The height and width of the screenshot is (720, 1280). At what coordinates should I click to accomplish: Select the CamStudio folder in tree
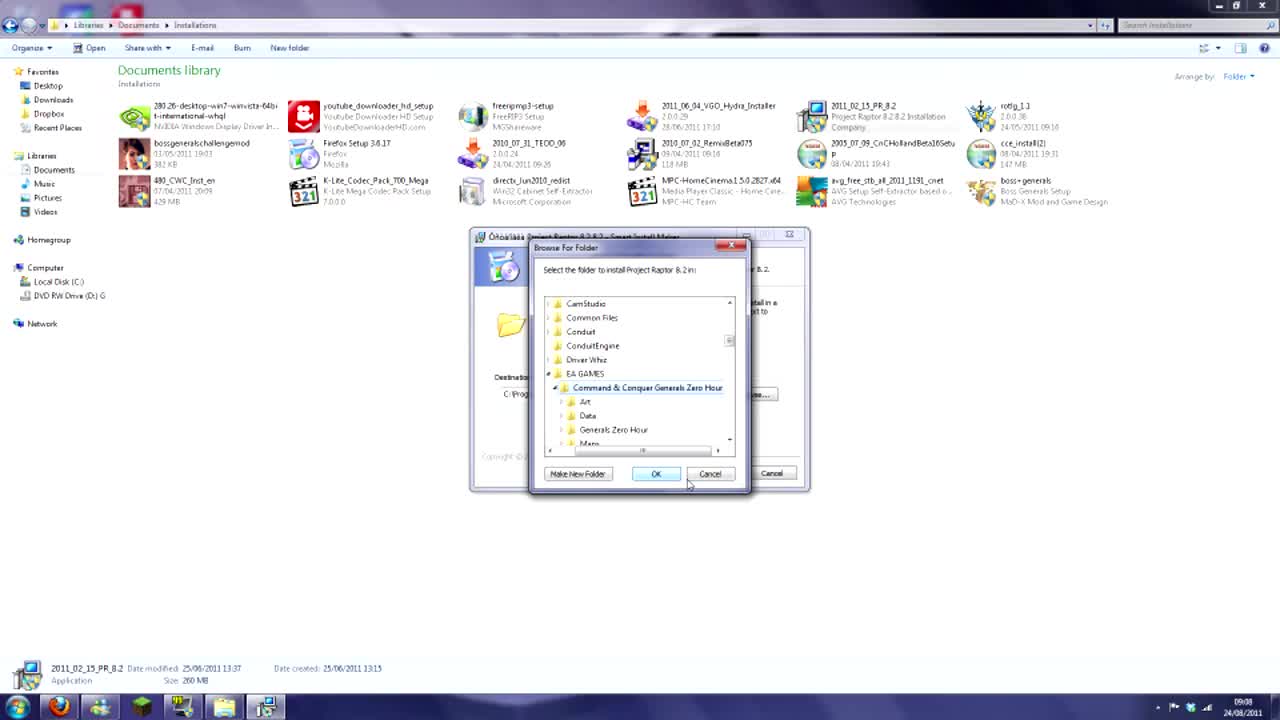[x=585, y=304]
